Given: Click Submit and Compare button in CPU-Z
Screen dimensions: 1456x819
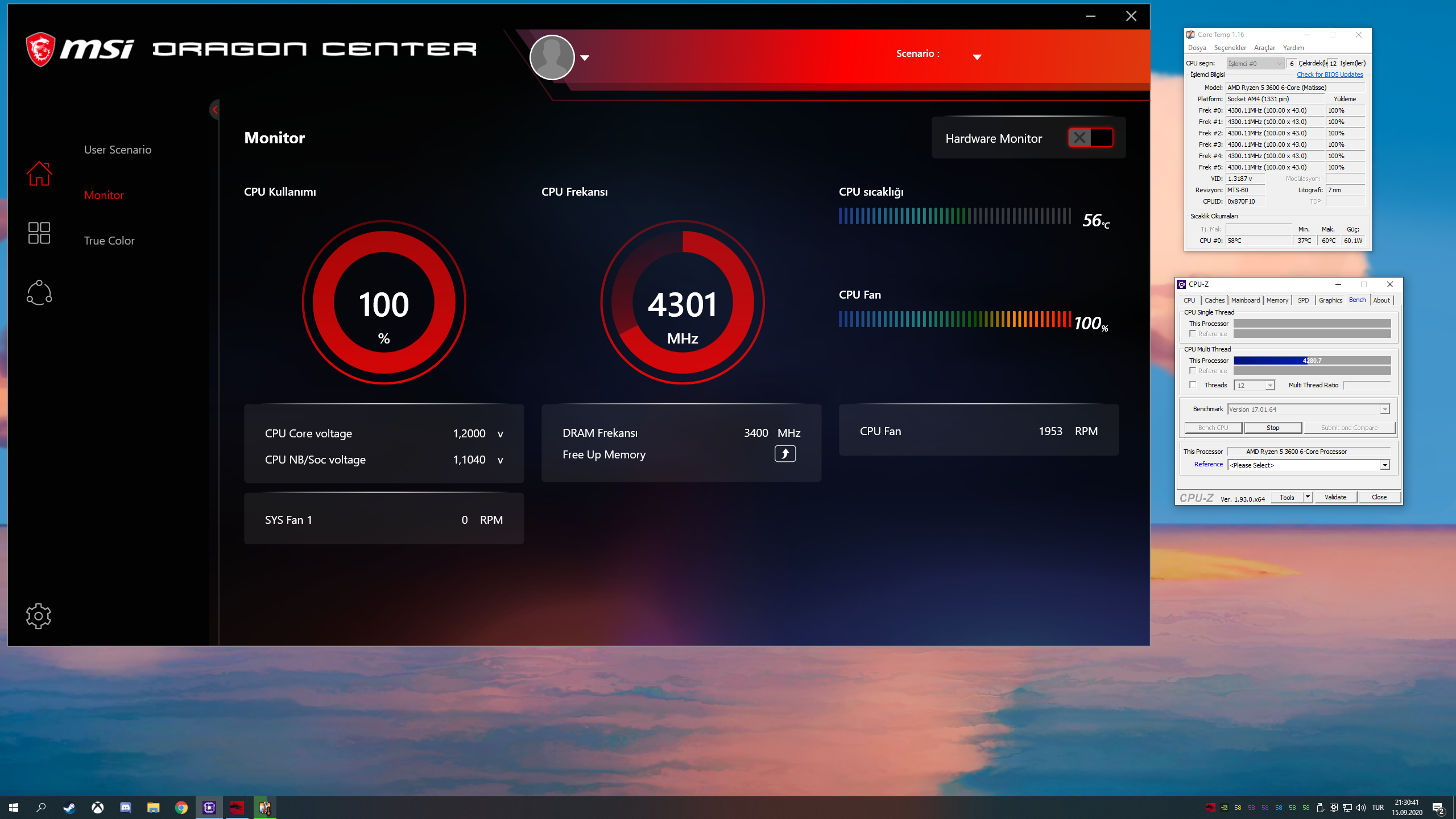Looking at the screenshot, I should (1349, 428).
